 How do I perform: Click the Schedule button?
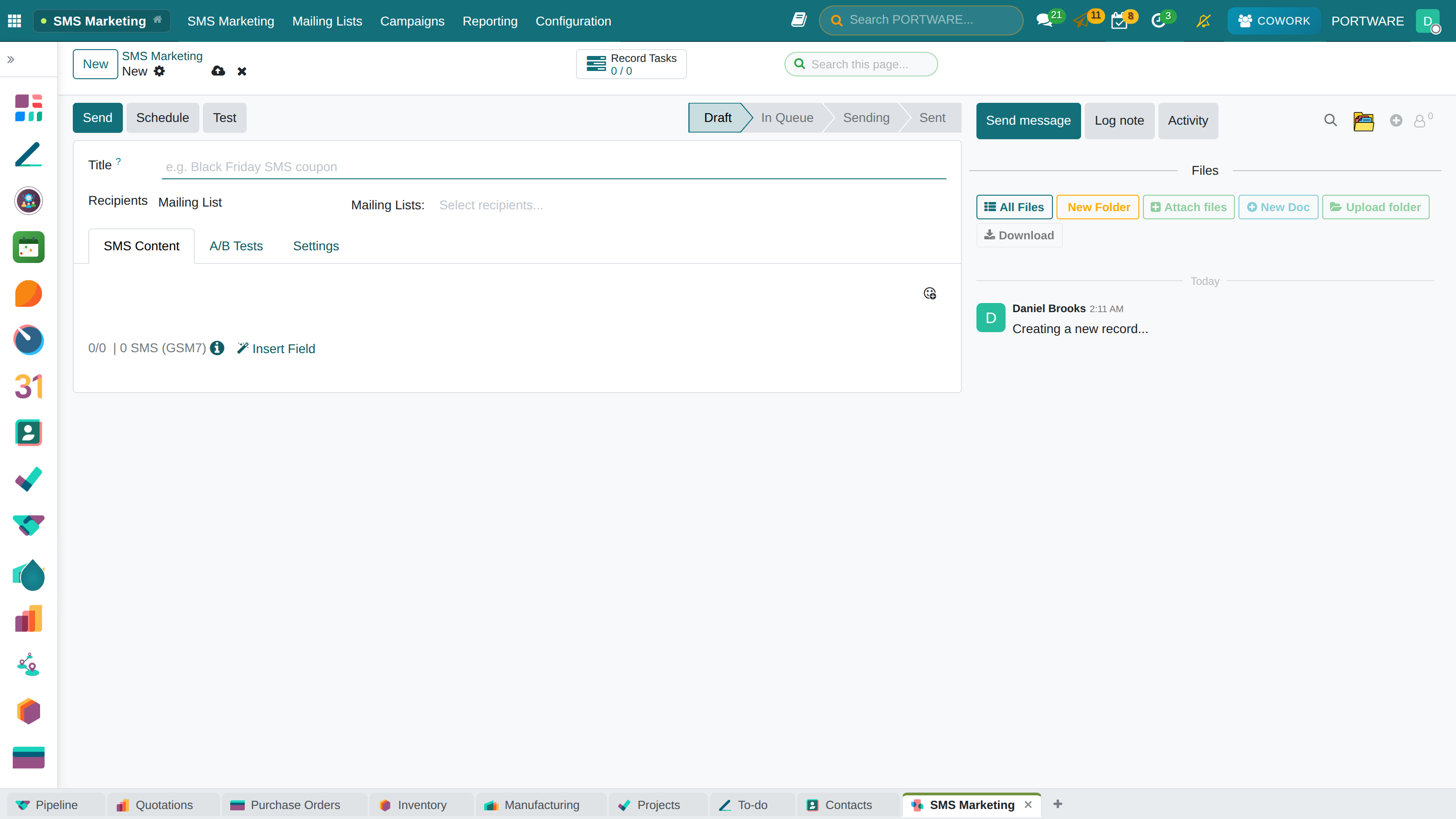click(163, 118)
